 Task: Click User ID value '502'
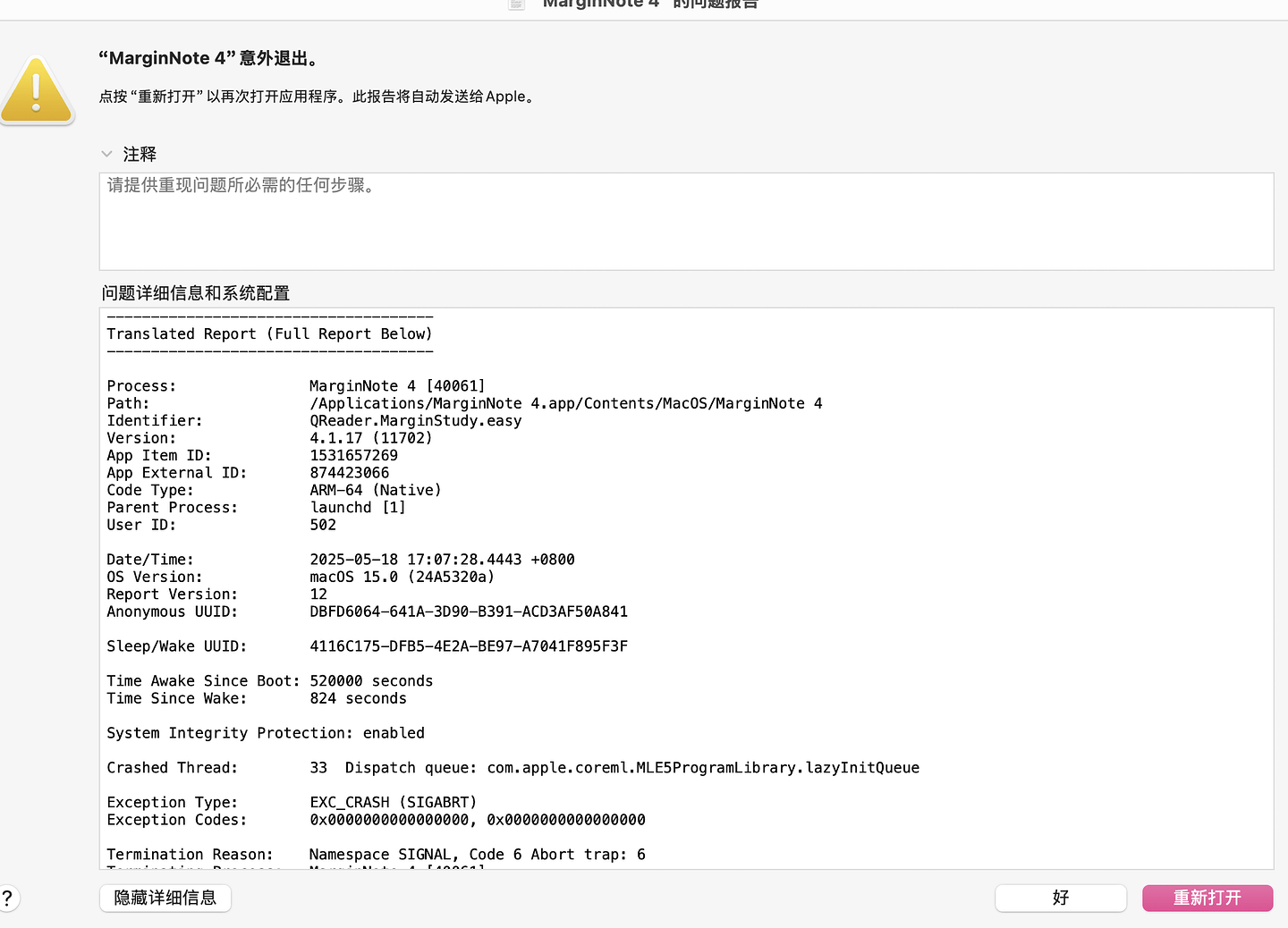click(x=323, y=525)
